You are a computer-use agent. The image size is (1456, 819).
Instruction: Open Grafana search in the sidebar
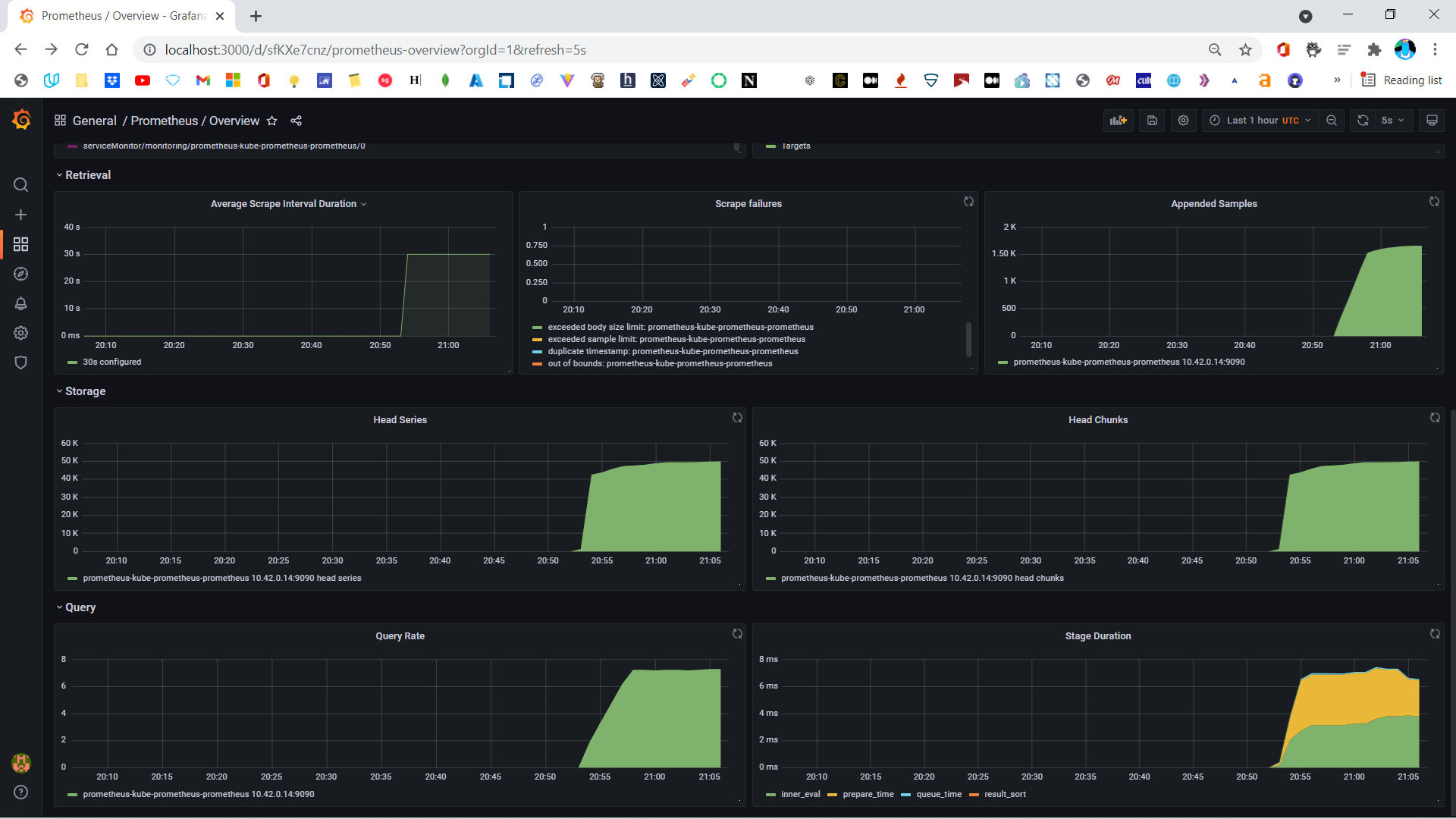click(21, 185)
